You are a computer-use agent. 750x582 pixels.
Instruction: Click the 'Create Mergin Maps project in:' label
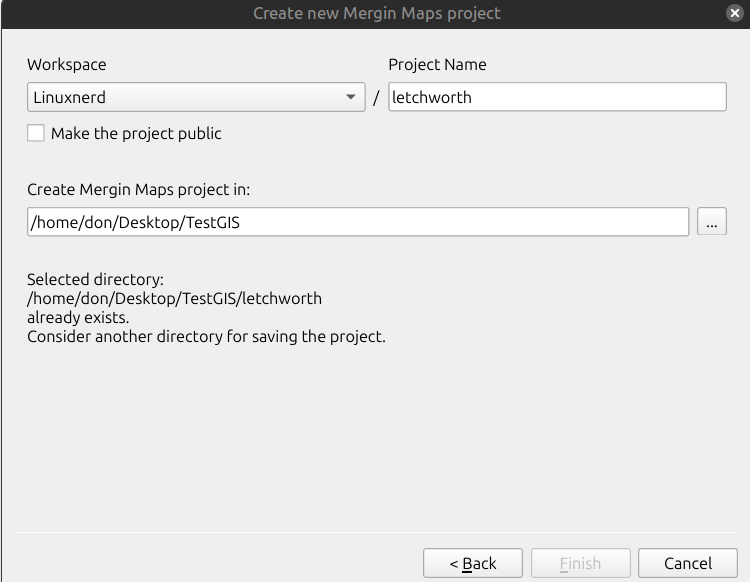(138, 189)
